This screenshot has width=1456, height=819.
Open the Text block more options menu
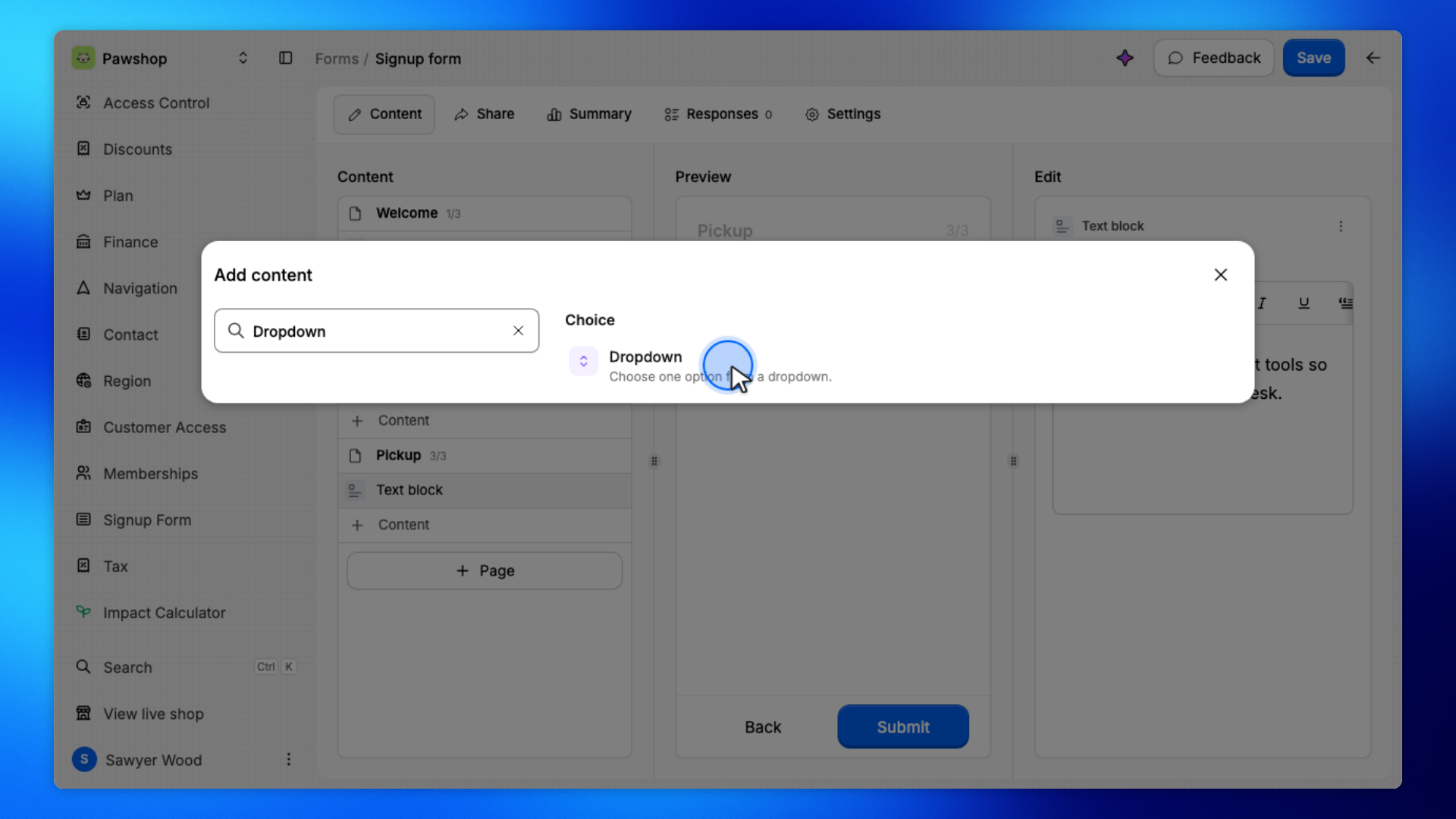1341,227
